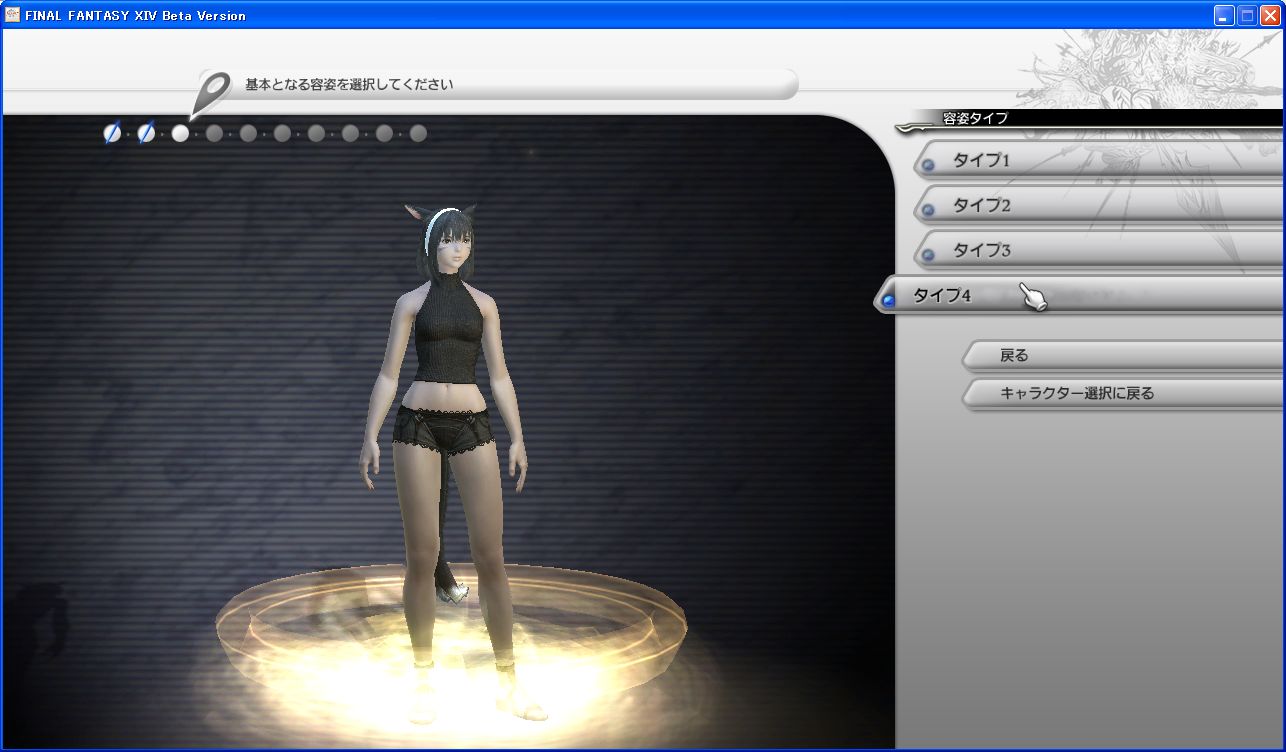Choose タイプ2 from the appearance list
The height and width of the screenshot is (752, 1286).
1098,205
